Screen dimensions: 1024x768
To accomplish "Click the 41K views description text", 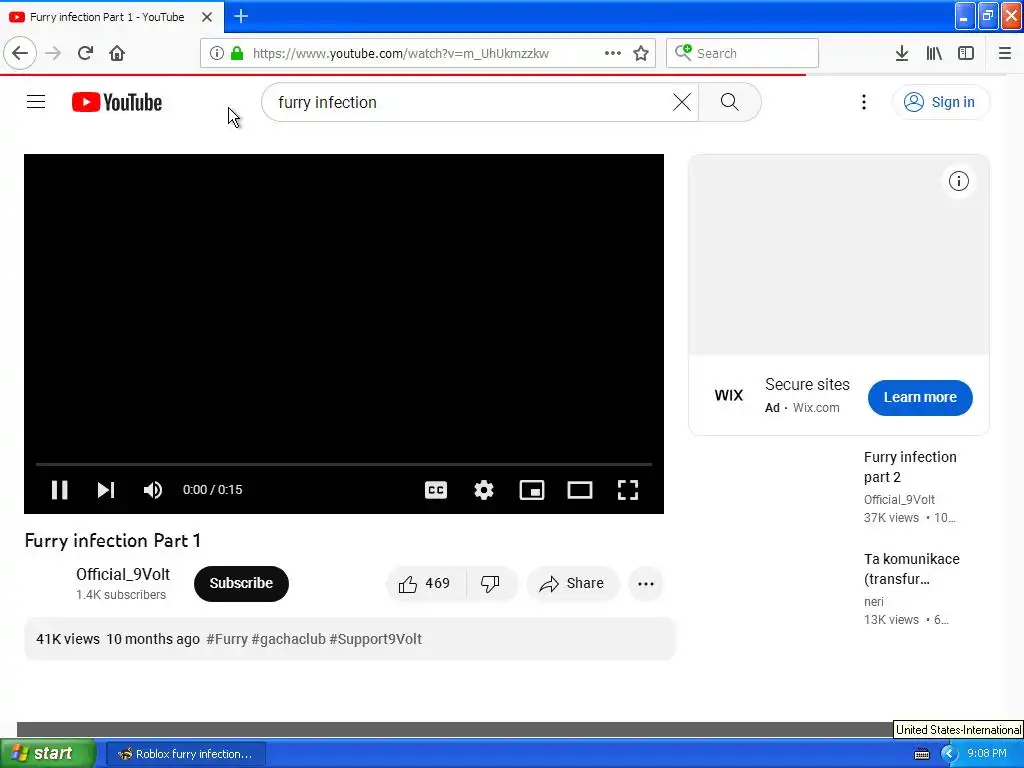I will pyautogui.click(x=67, y=639).
